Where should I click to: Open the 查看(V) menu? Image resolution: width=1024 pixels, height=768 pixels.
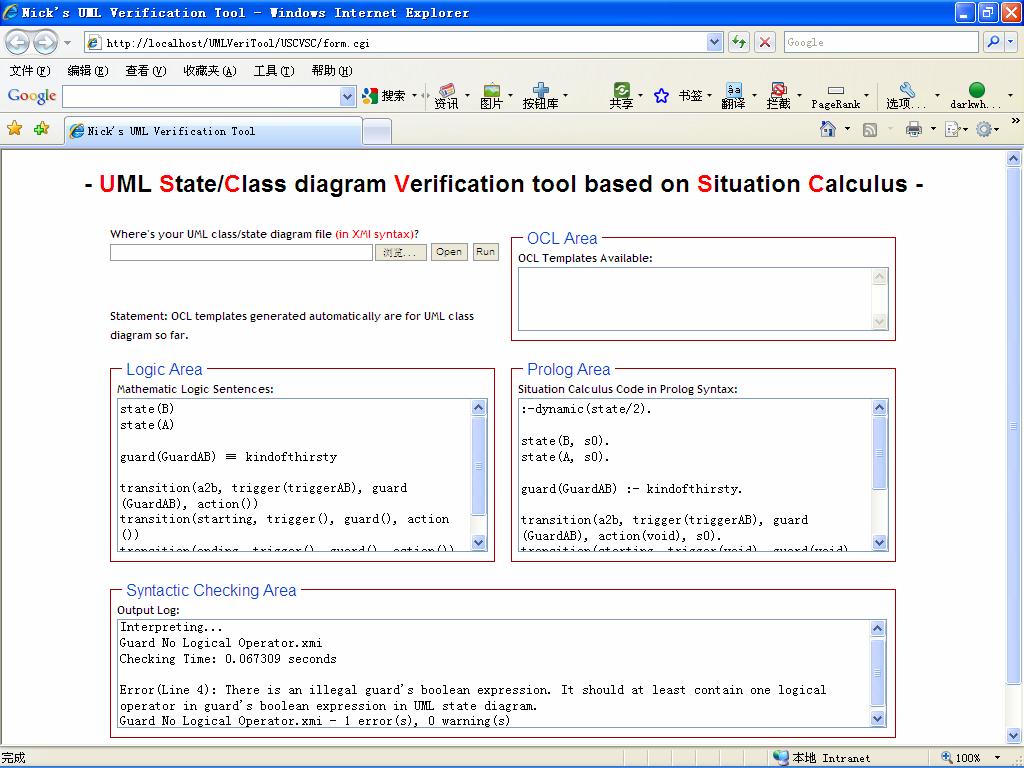(x=146, y=71)
